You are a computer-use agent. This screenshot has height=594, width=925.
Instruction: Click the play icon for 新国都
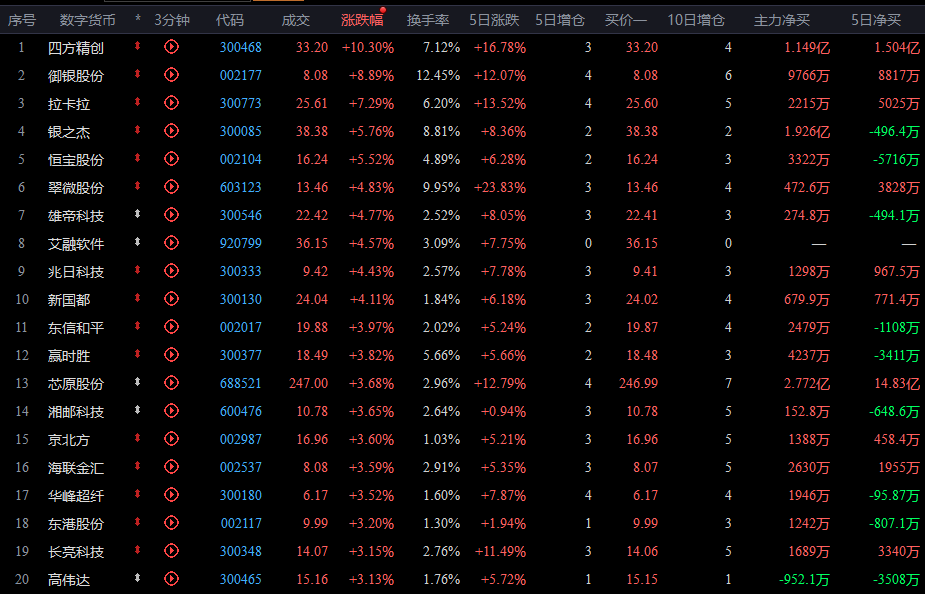coord(171,299)
